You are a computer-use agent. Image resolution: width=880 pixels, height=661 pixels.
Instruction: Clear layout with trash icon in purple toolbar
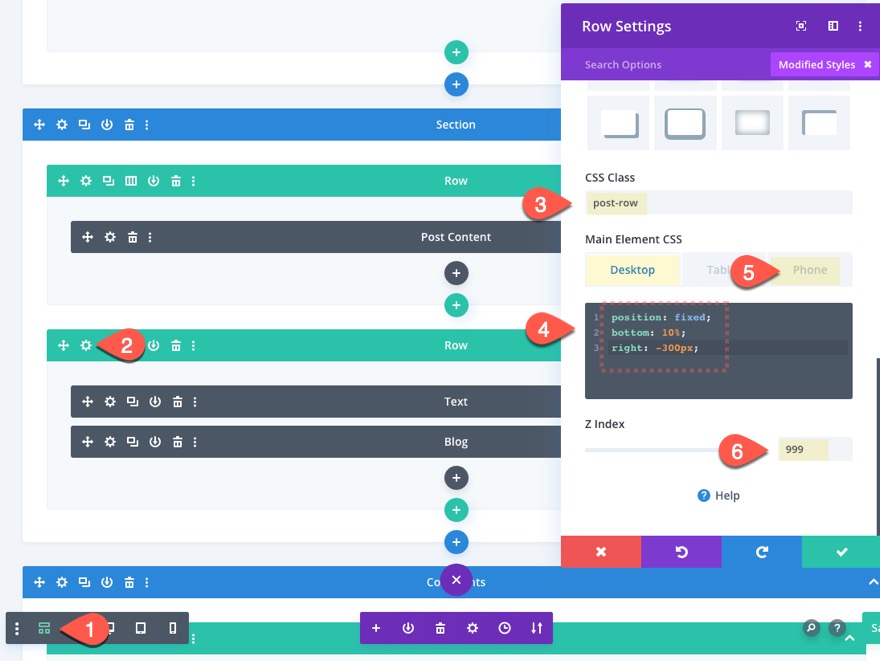[441, 628]
